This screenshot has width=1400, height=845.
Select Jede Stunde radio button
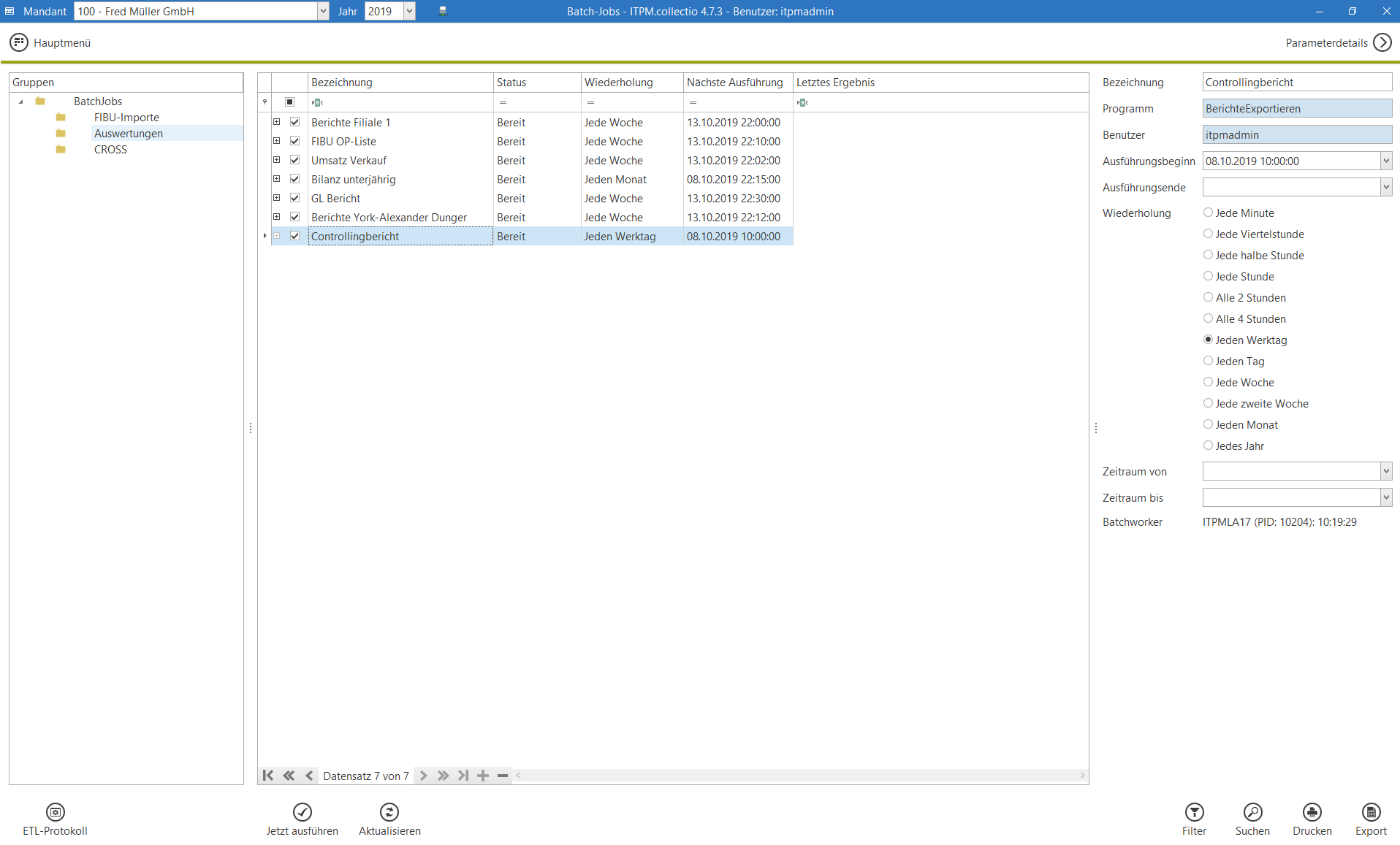[x=1209, y=276]
